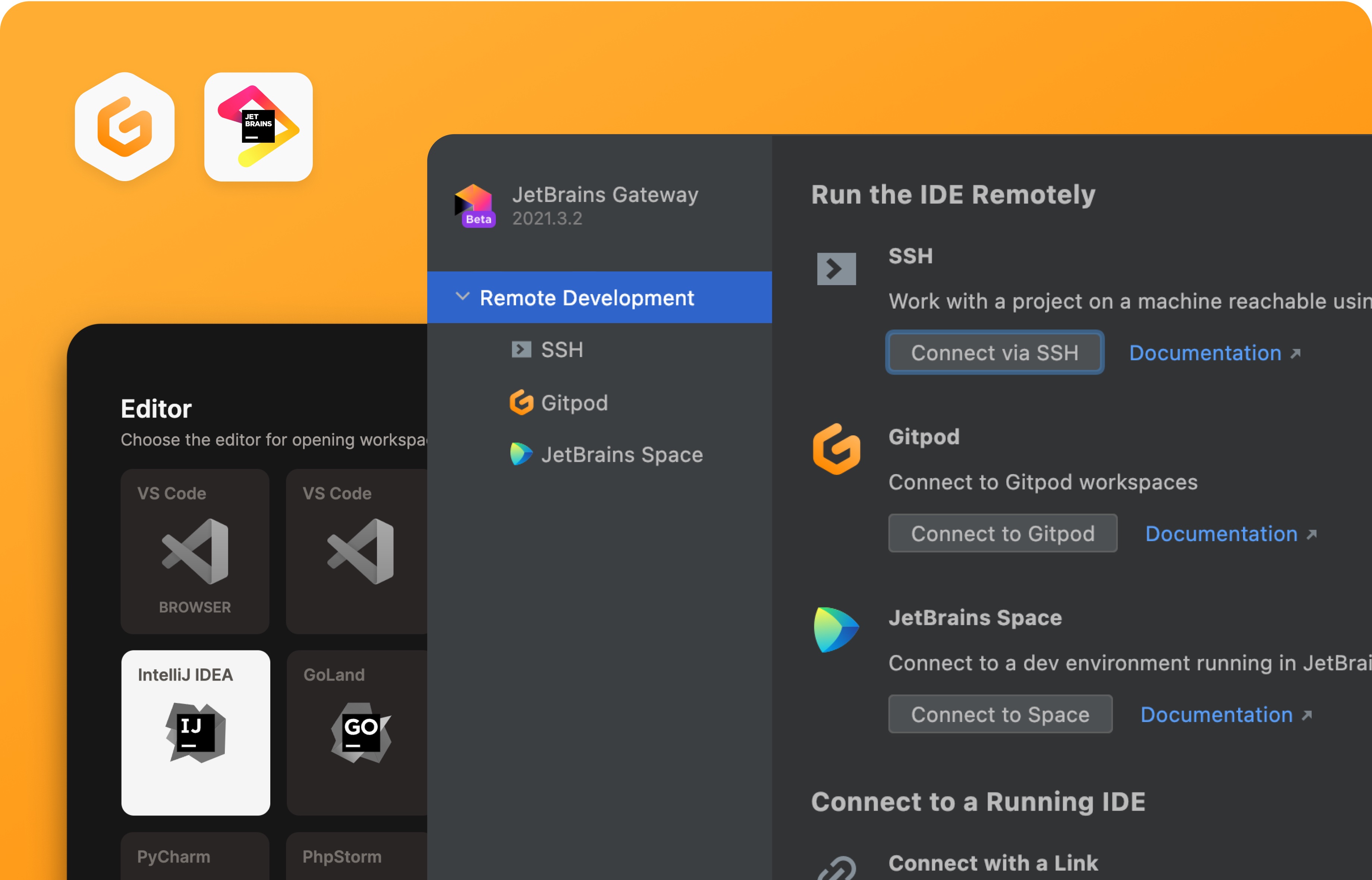Select Gitpod in the sidebar tree
This screenshot has height=880, width=1372.
[x=574, y=403]
